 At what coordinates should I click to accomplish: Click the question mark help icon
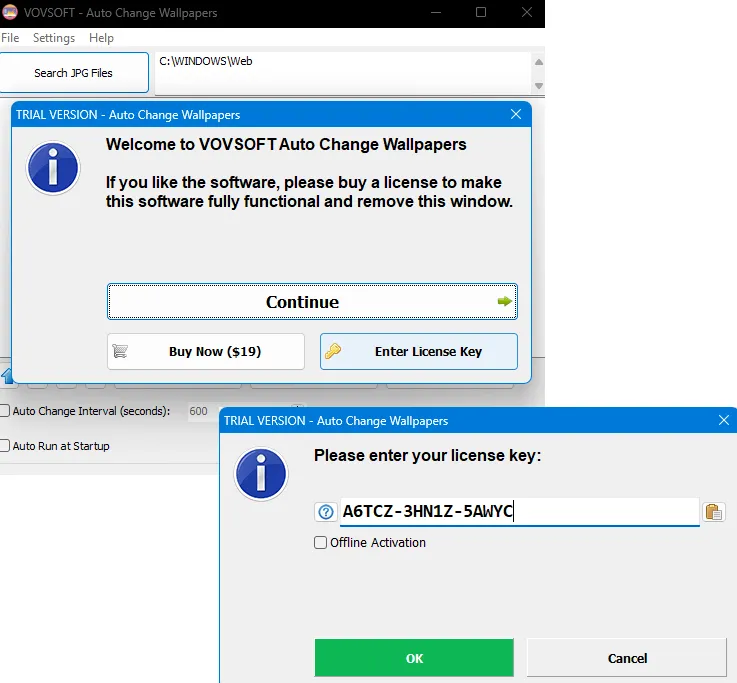[x=325, y=512]
